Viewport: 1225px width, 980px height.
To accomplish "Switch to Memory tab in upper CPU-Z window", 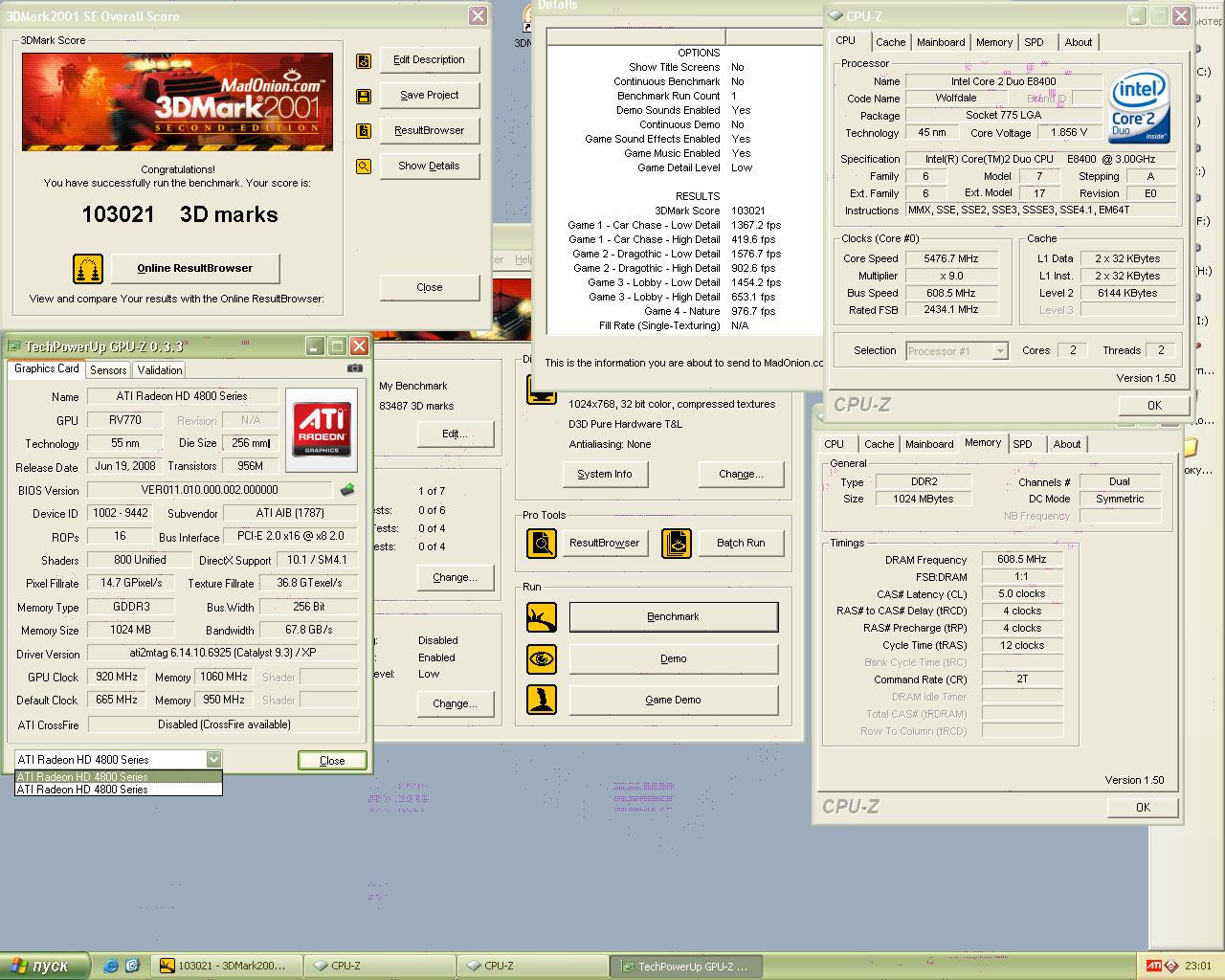I will 994,42.
